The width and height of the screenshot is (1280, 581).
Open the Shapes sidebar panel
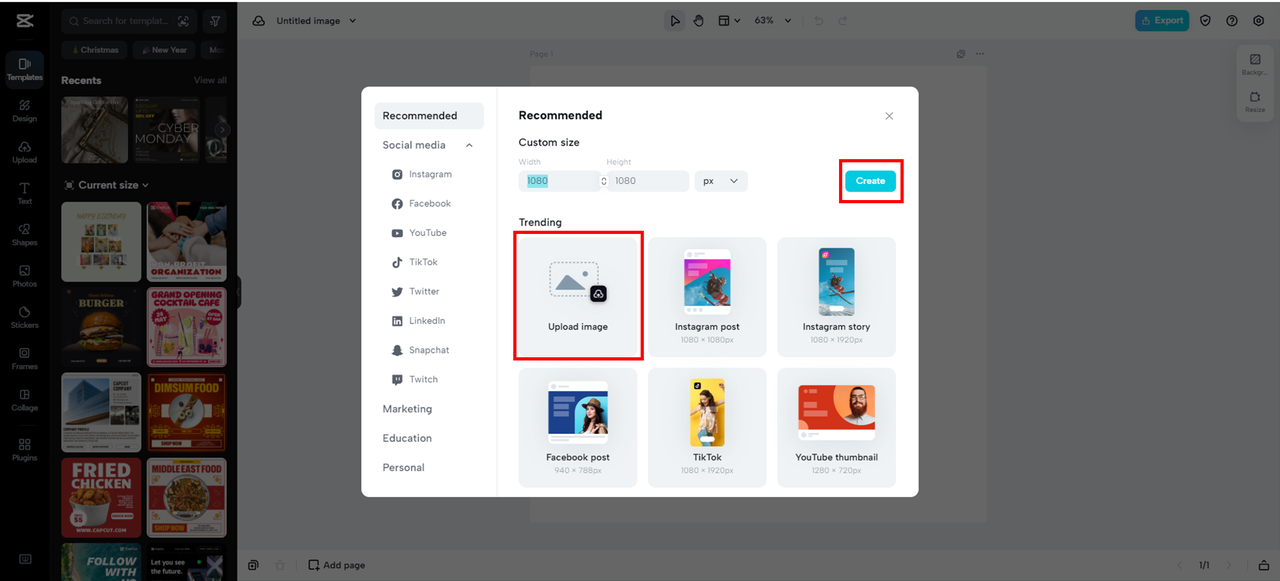pos(25,235)
